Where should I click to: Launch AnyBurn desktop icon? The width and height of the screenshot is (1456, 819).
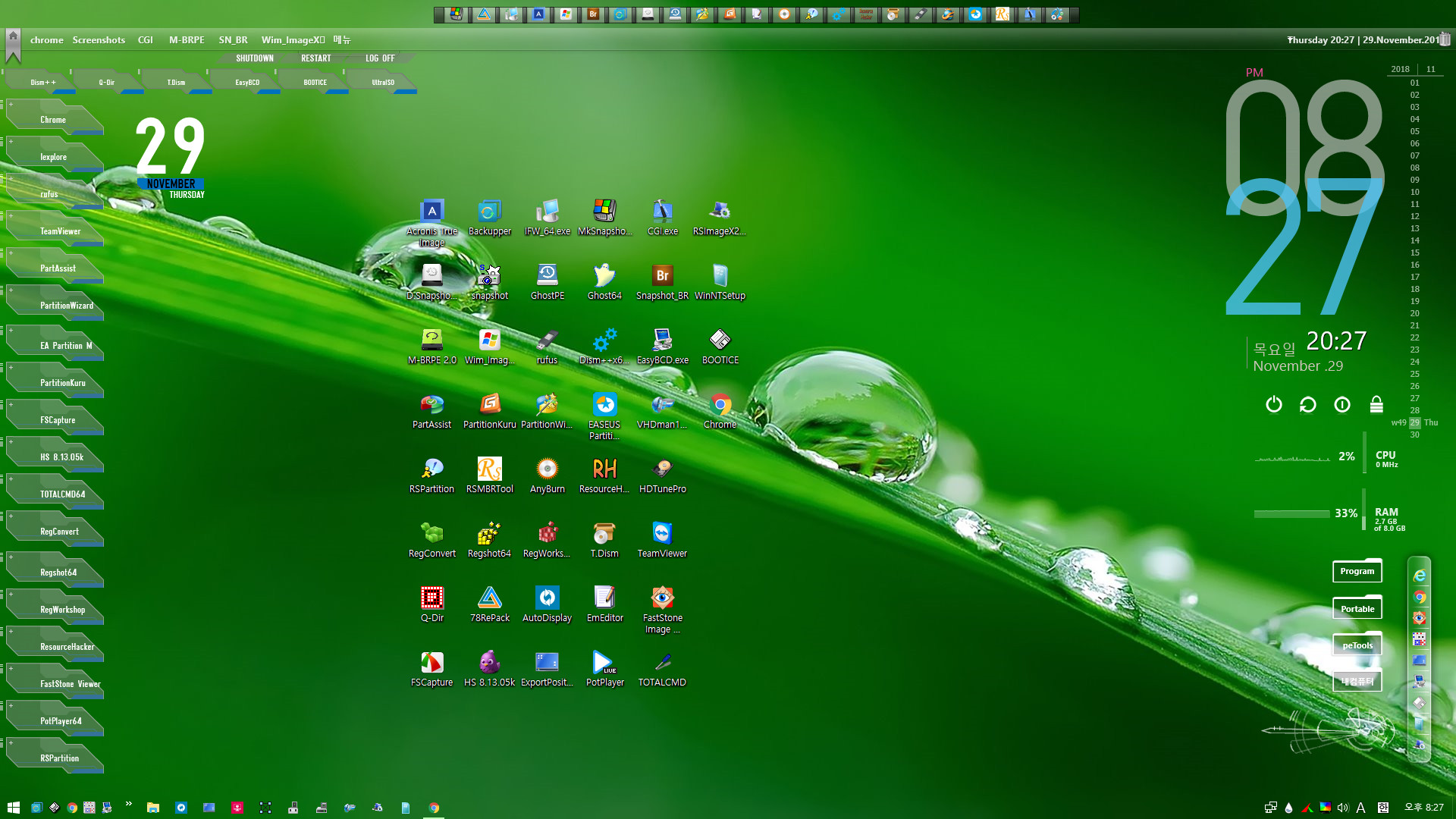tap(547, 475)
